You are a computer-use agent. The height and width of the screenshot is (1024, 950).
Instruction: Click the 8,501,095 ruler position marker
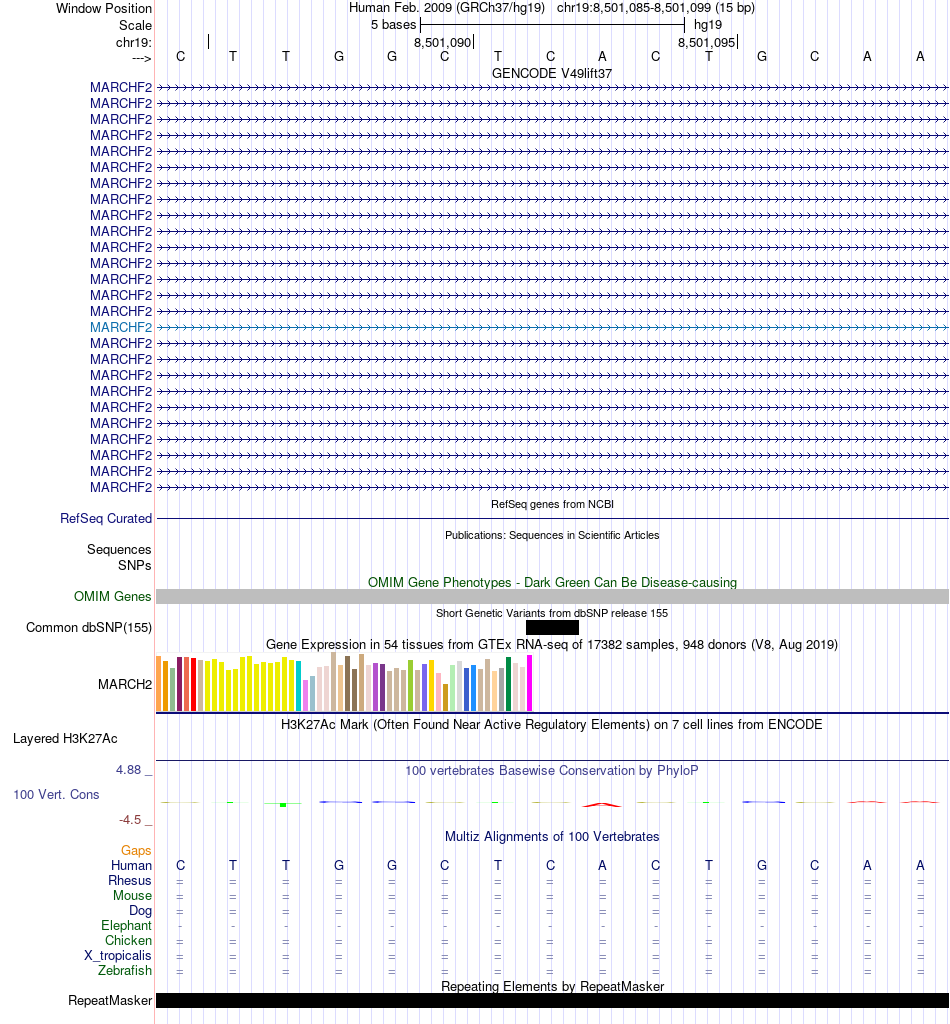(707, 42)
